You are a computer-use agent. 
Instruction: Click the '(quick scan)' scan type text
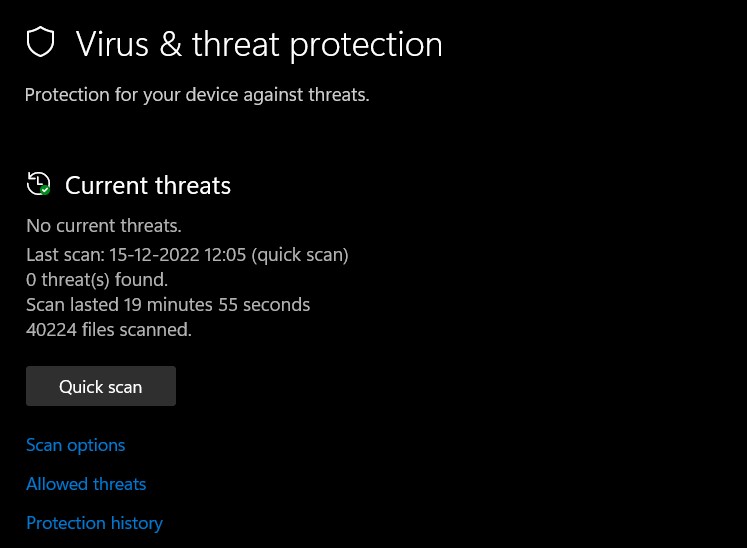(300, 255)
